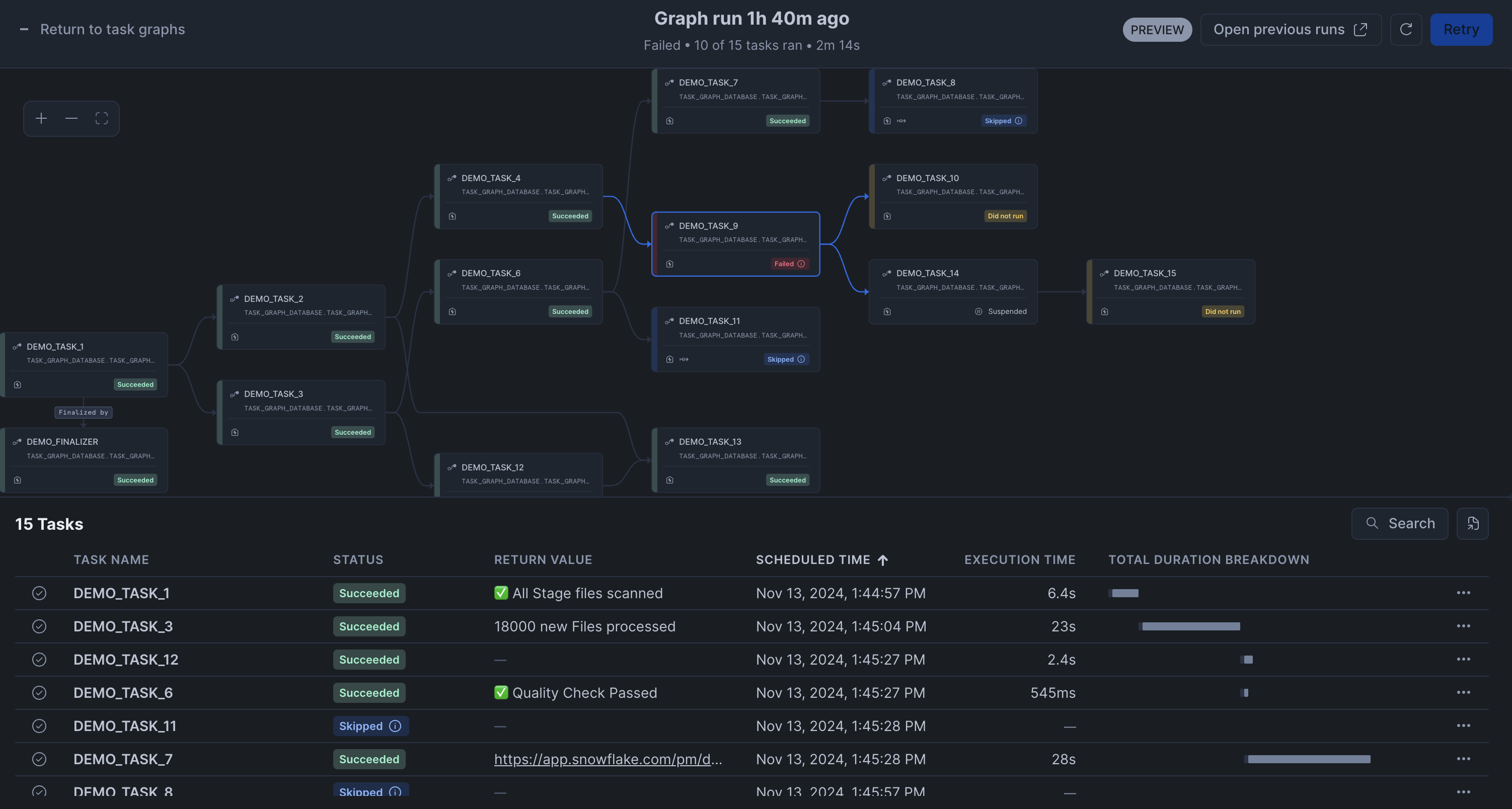The image size is (1512, 809).
Task: Open more options for DEMO_TASK_11 row
Action: click(x=1463, y=725)
